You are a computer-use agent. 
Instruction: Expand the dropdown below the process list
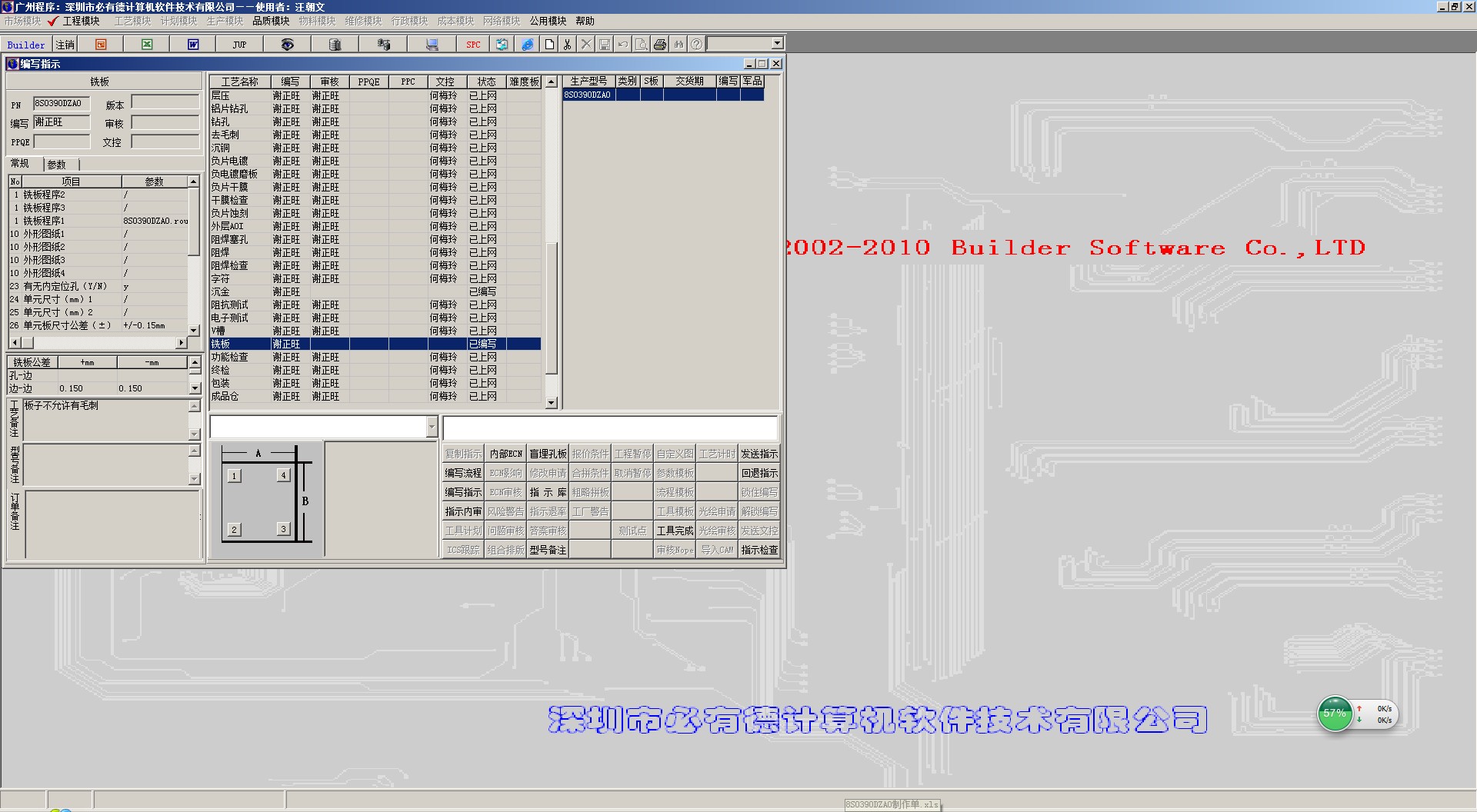point(431,427)
